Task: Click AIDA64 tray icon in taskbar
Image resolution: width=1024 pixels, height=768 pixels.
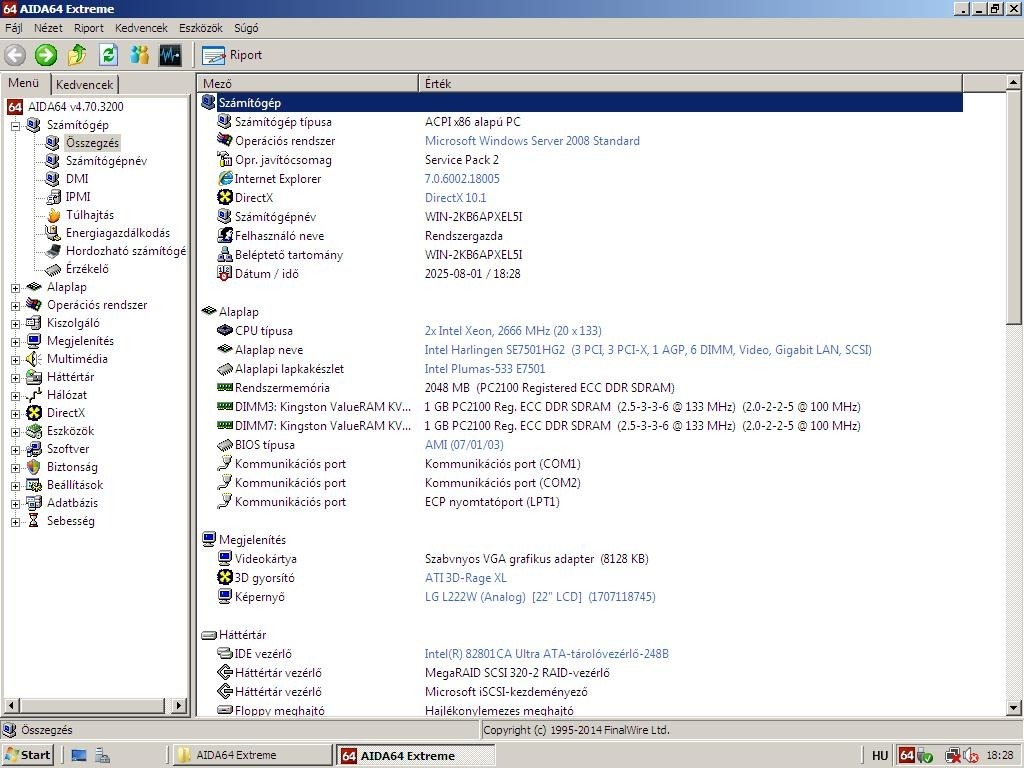Action: [906, 755]
